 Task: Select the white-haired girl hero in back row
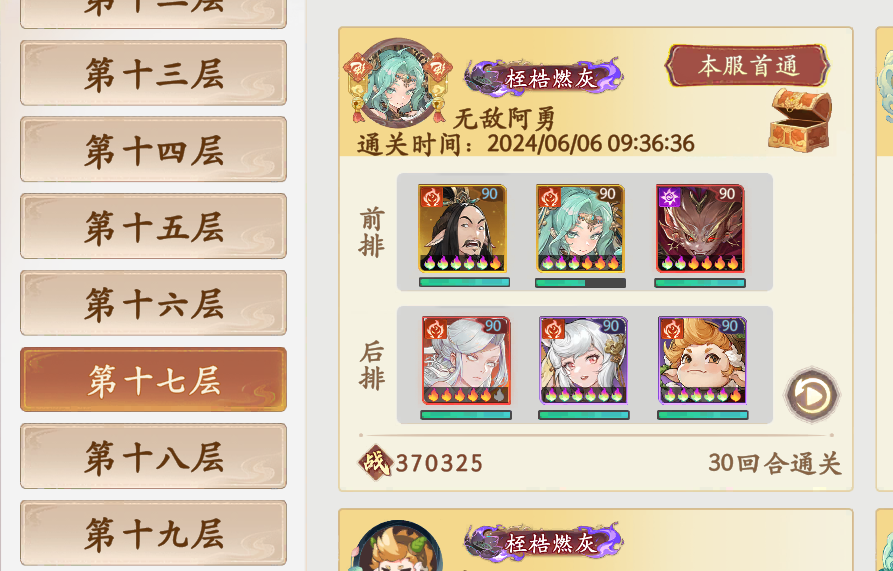point(584,361)
